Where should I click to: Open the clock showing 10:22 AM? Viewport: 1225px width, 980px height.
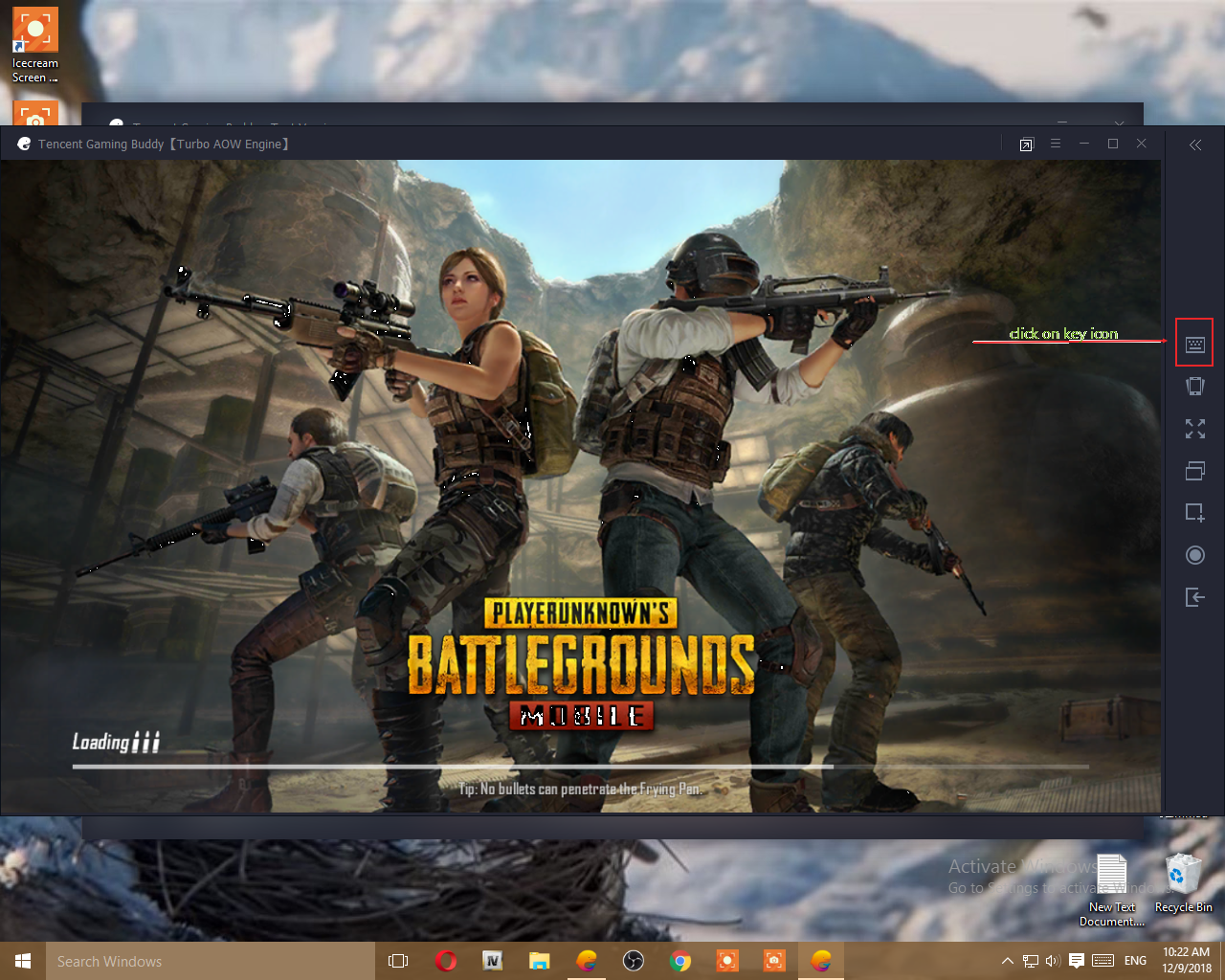pos(1187,961)
